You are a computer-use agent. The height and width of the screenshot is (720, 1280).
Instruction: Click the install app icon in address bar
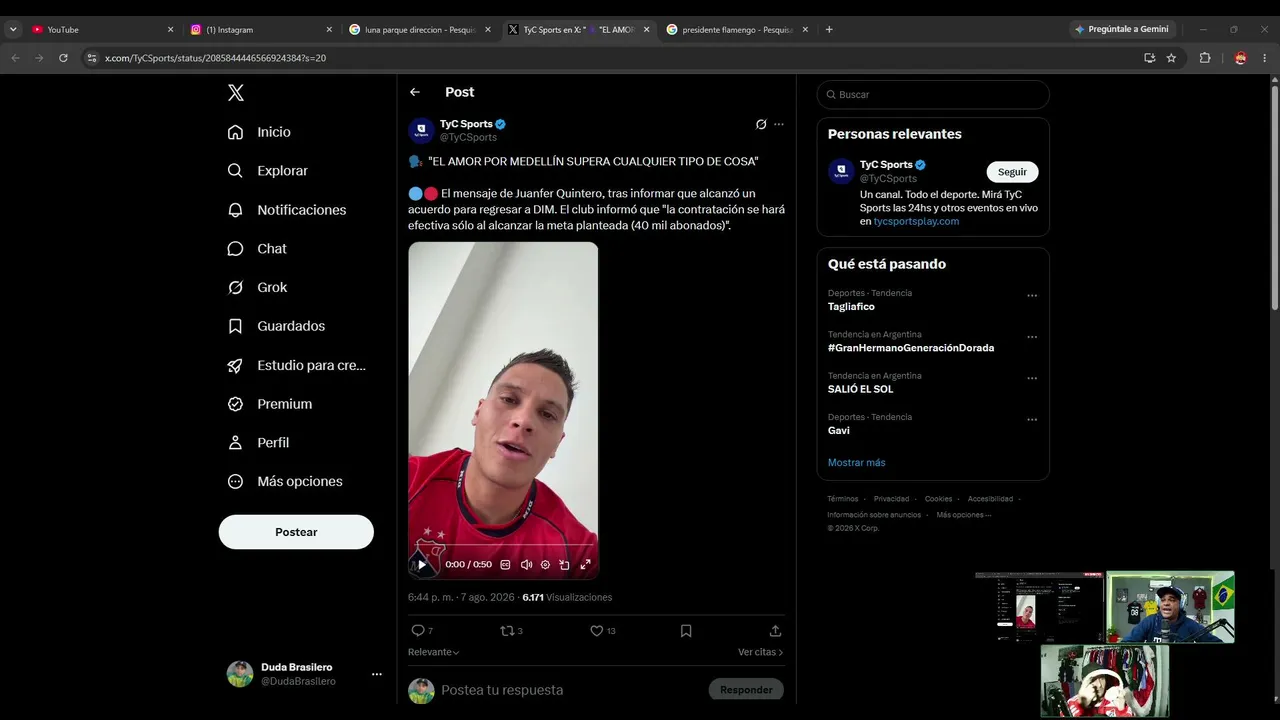(x=1150, y=58)
